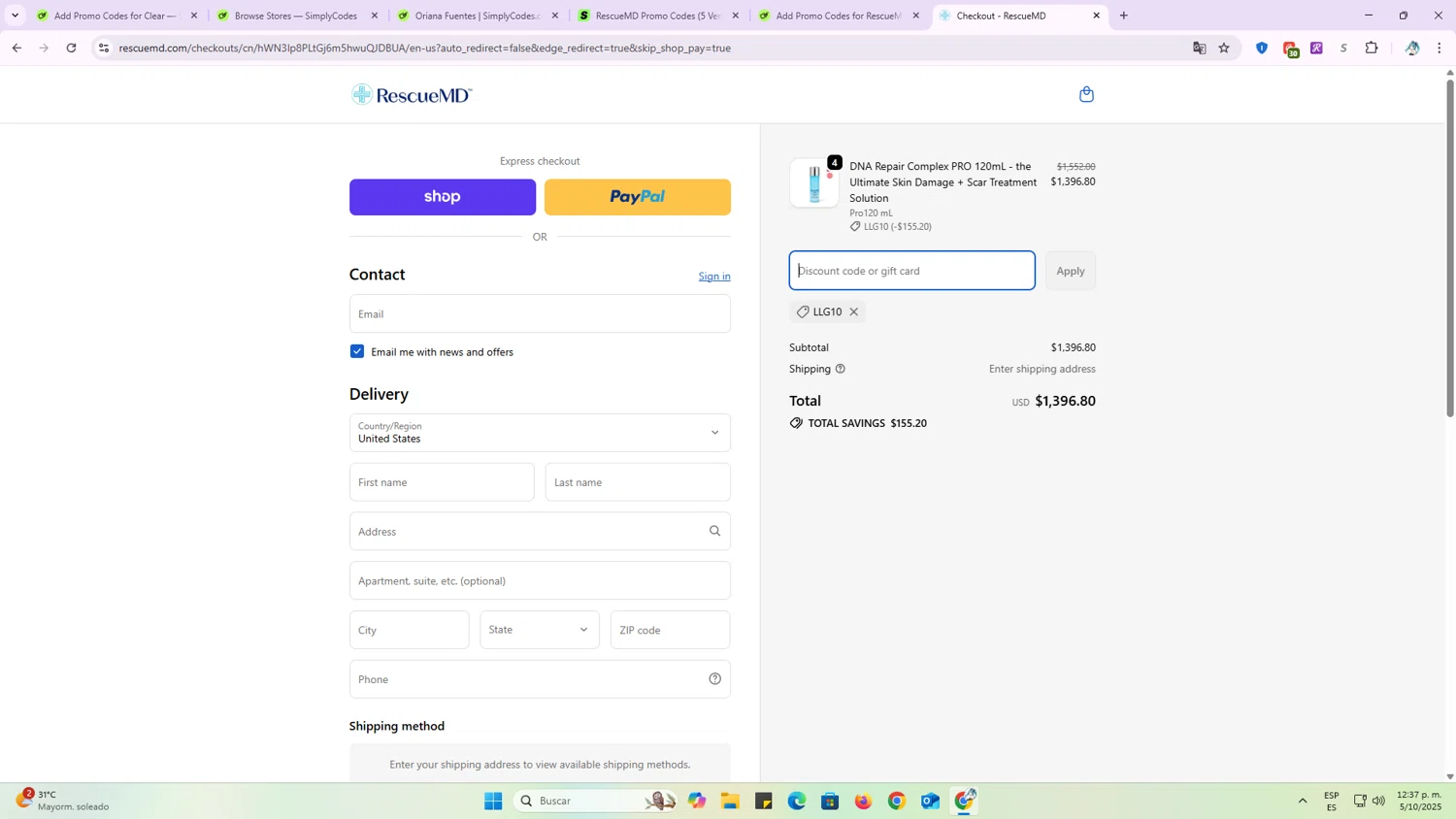Click the taskbar Buscar search box

595,801
